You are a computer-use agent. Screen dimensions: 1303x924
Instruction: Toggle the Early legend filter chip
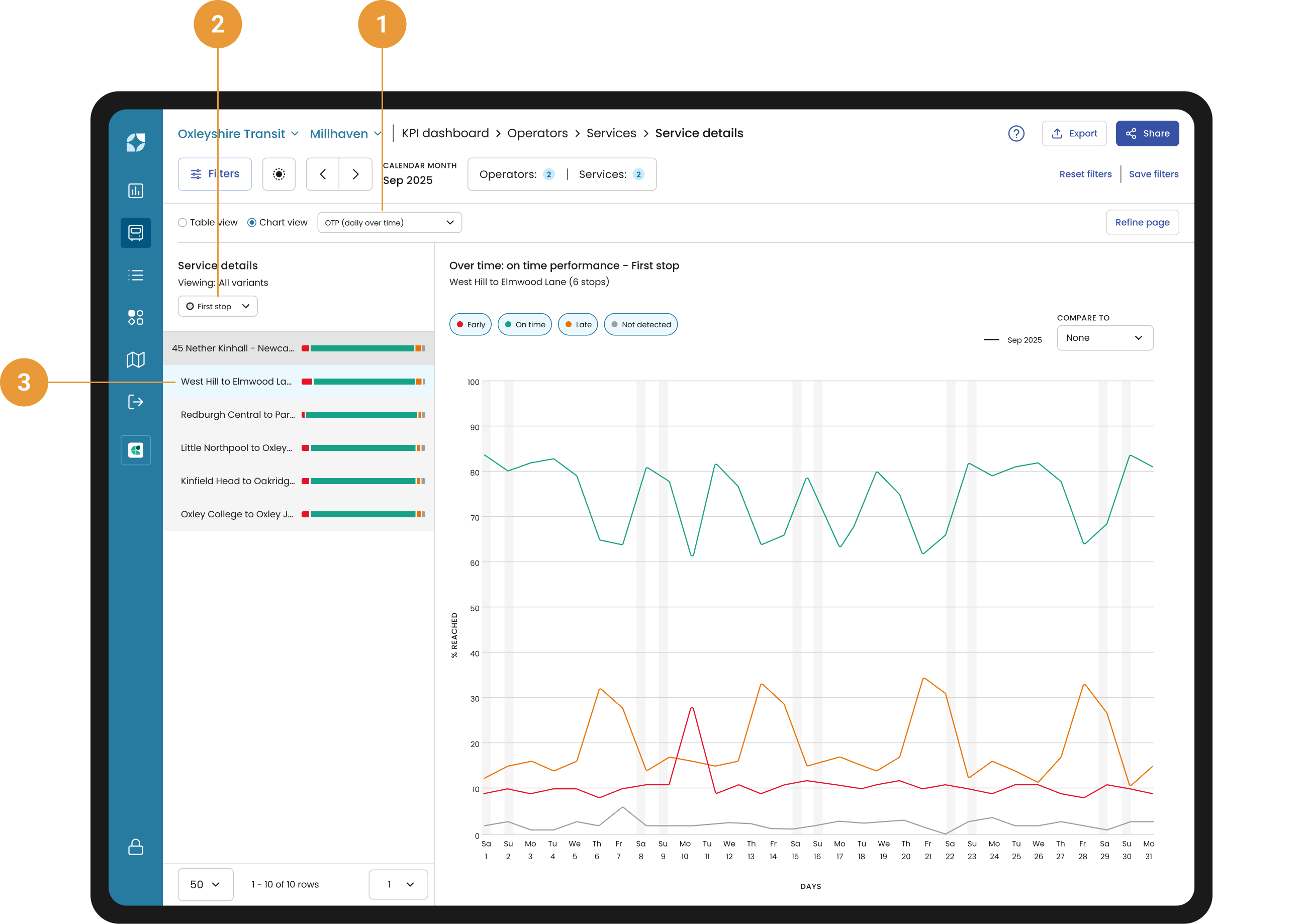click(x=471, y=324)
